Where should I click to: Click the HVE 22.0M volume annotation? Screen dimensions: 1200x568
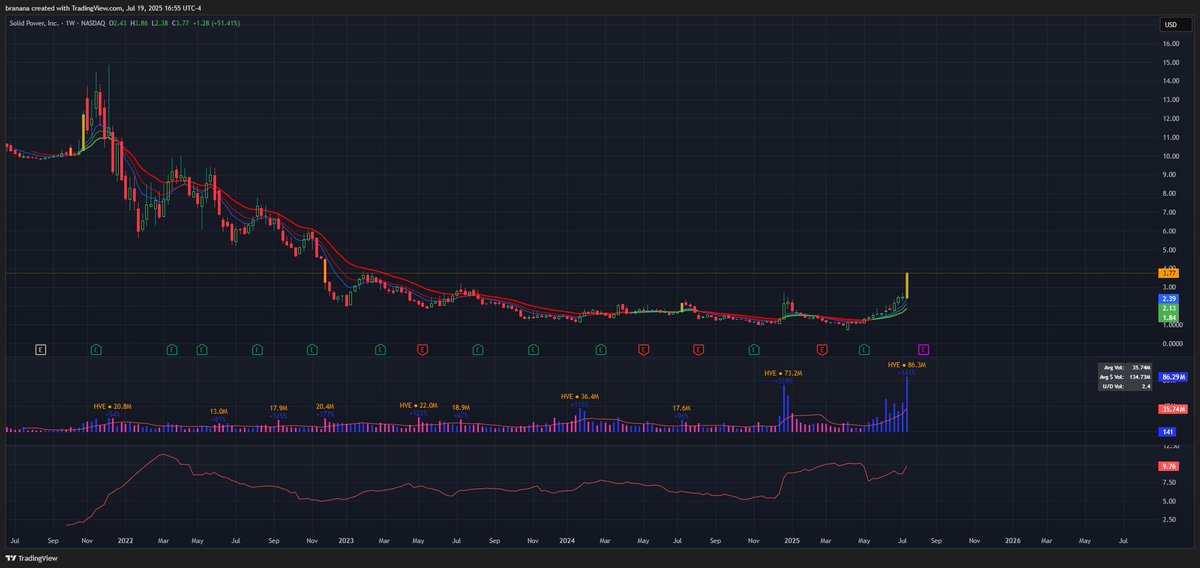[419, 405]
